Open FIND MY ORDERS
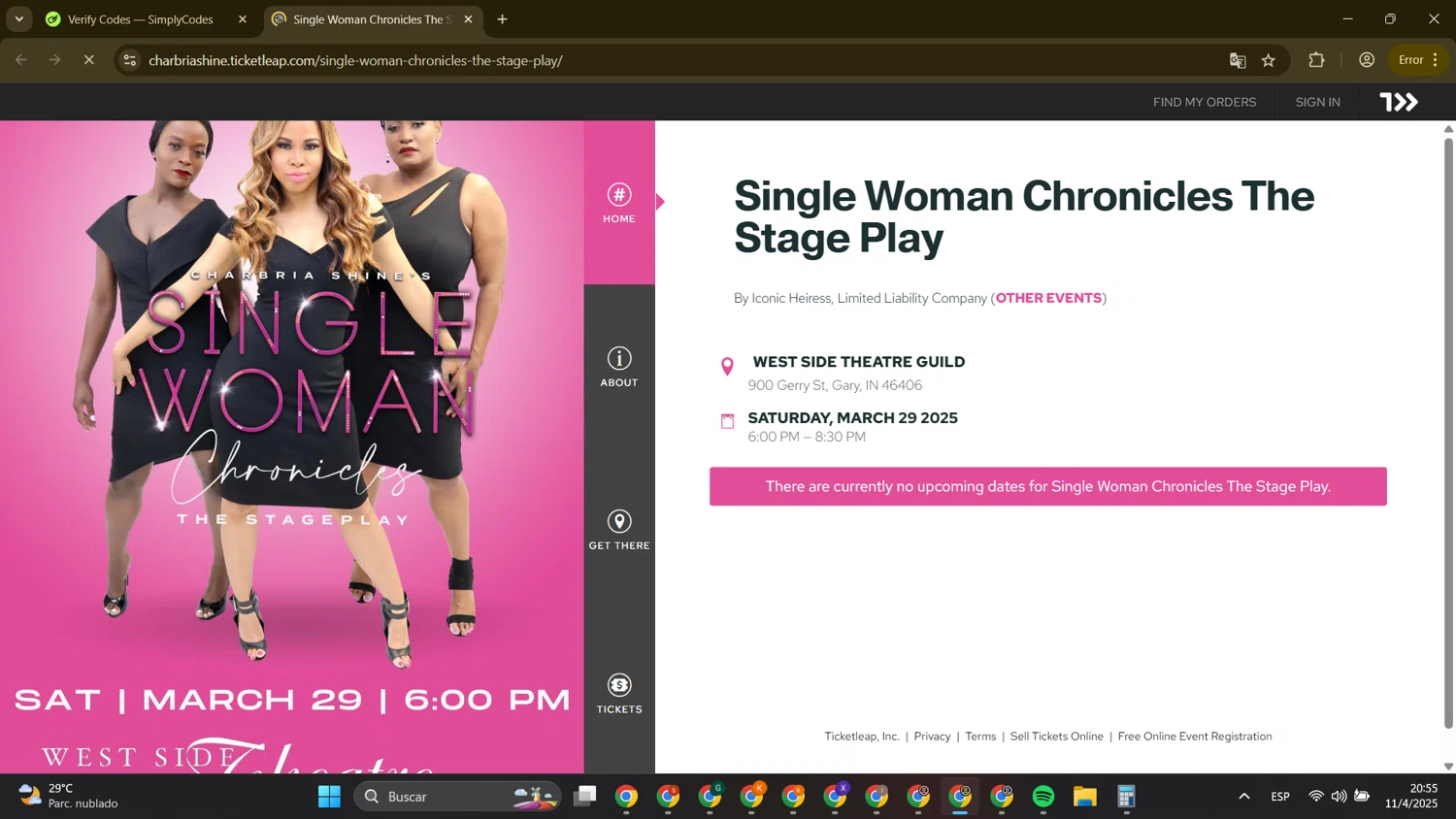The width and height of the screenshot is (1456, 819). (1205, 102)
